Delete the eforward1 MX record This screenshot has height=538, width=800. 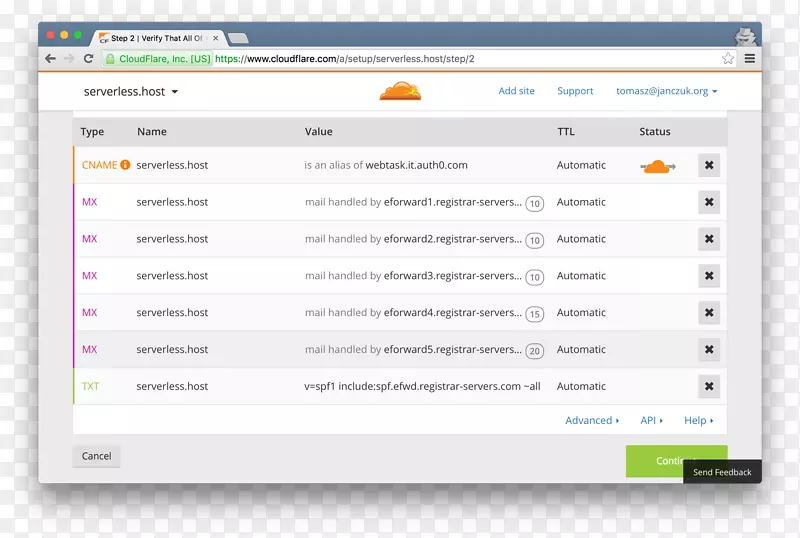pos(709,202)
